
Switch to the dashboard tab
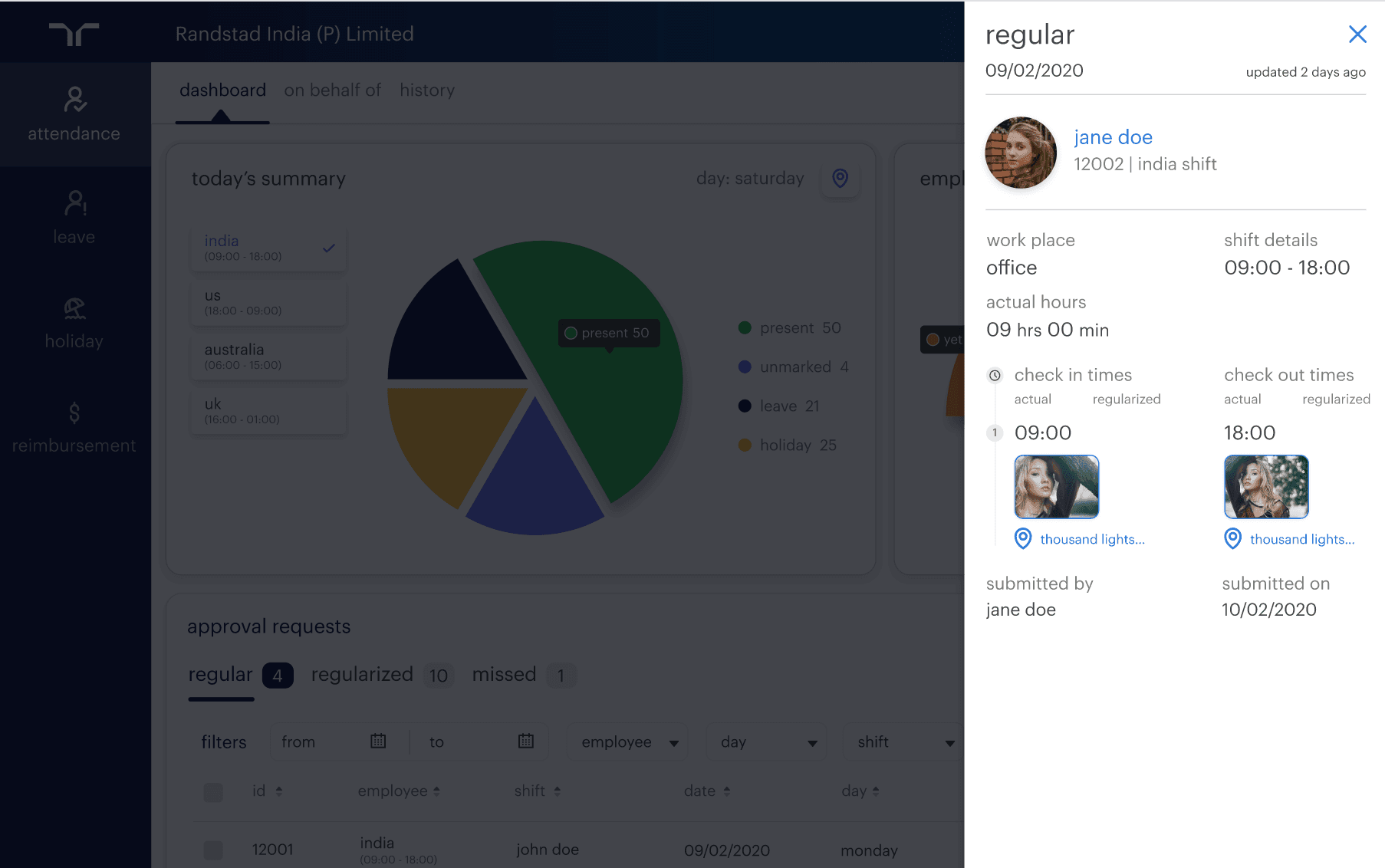tap(222, 90)
